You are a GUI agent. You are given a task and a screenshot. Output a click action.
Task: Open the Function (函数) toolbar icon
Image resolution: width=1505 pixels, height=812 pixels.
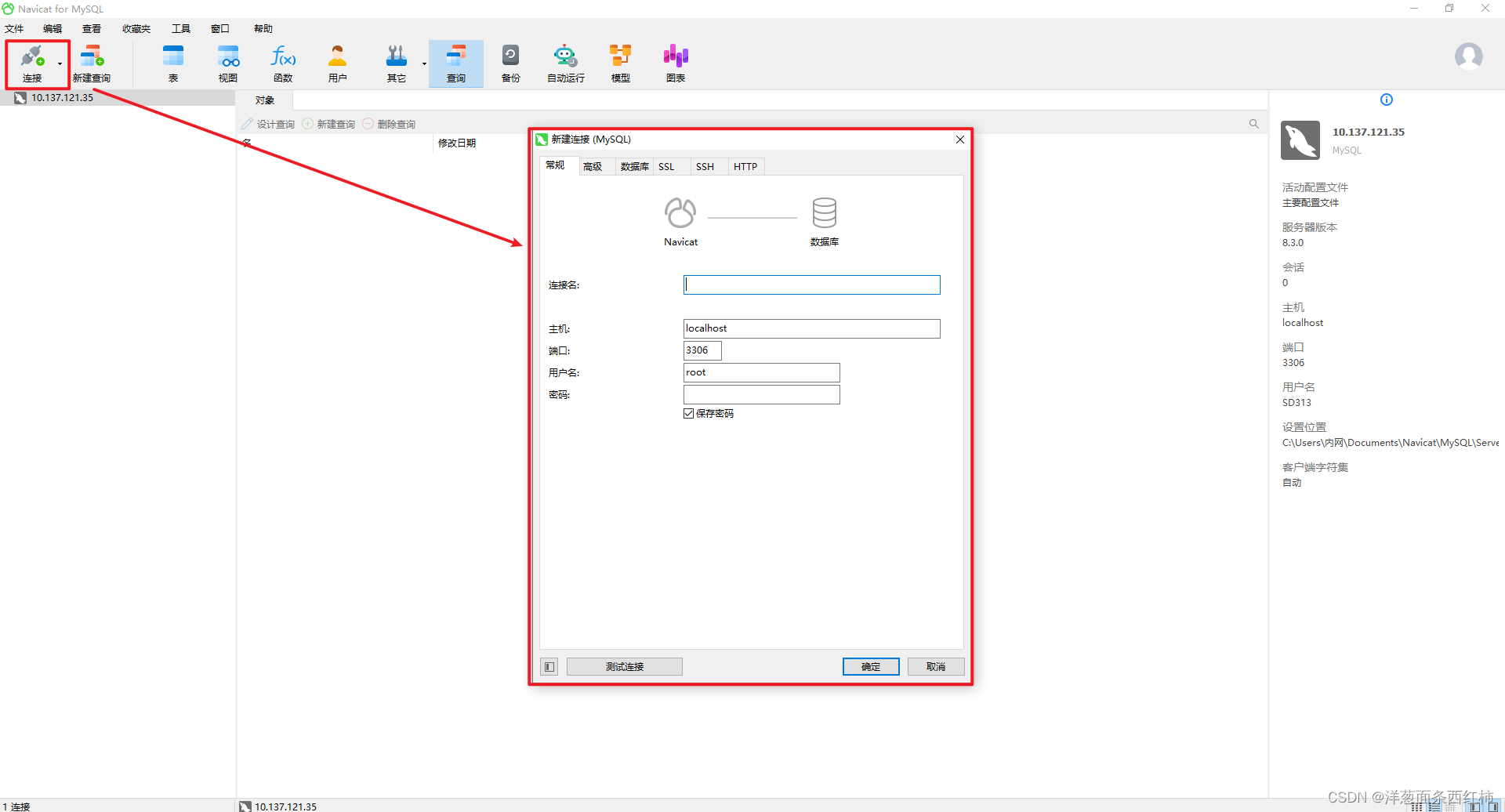point(283,63)
